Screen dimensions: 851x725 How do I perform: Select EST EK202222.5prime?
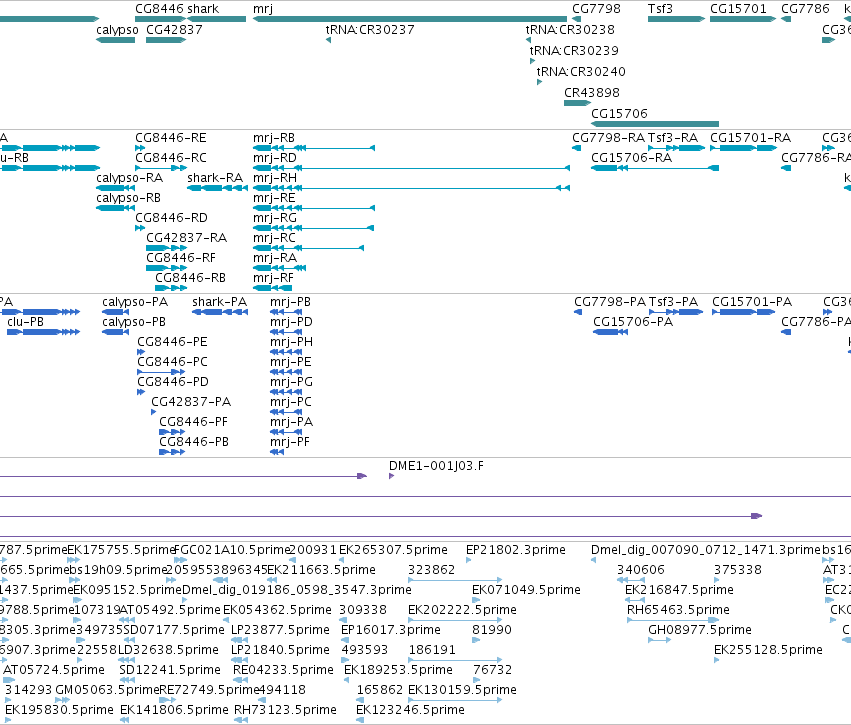[455, 620]
